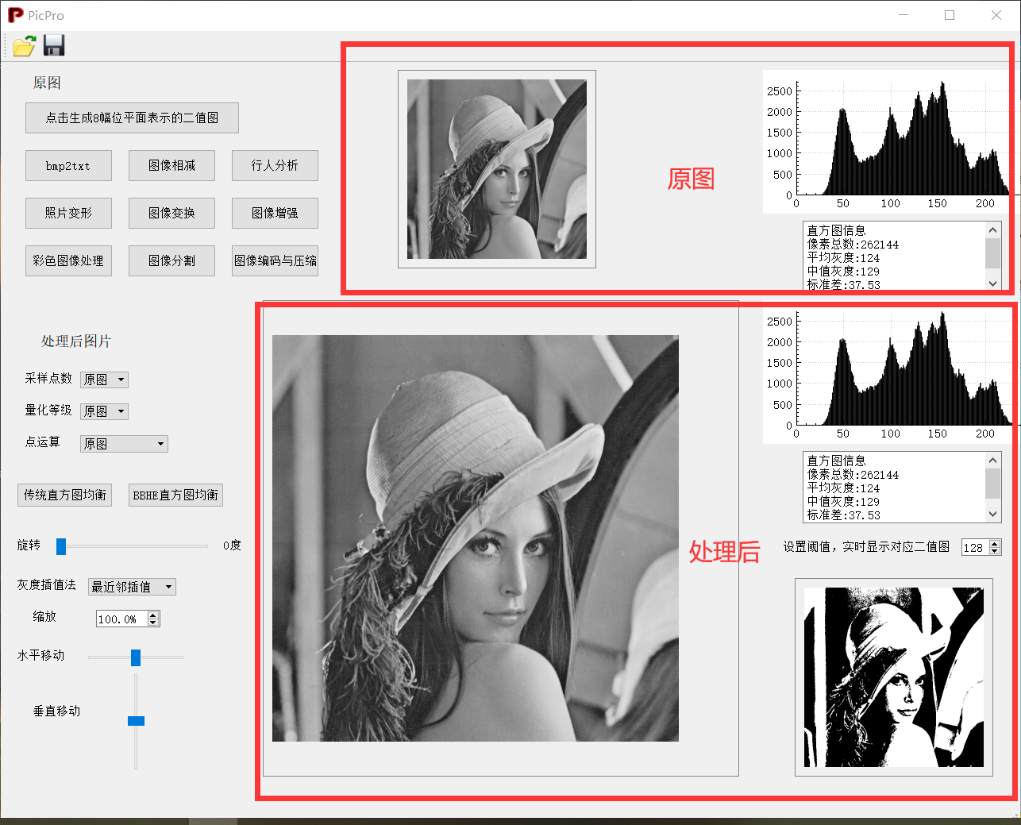
Task: Open 彩色图像处理 tool
Action: (x=68, y=260)
